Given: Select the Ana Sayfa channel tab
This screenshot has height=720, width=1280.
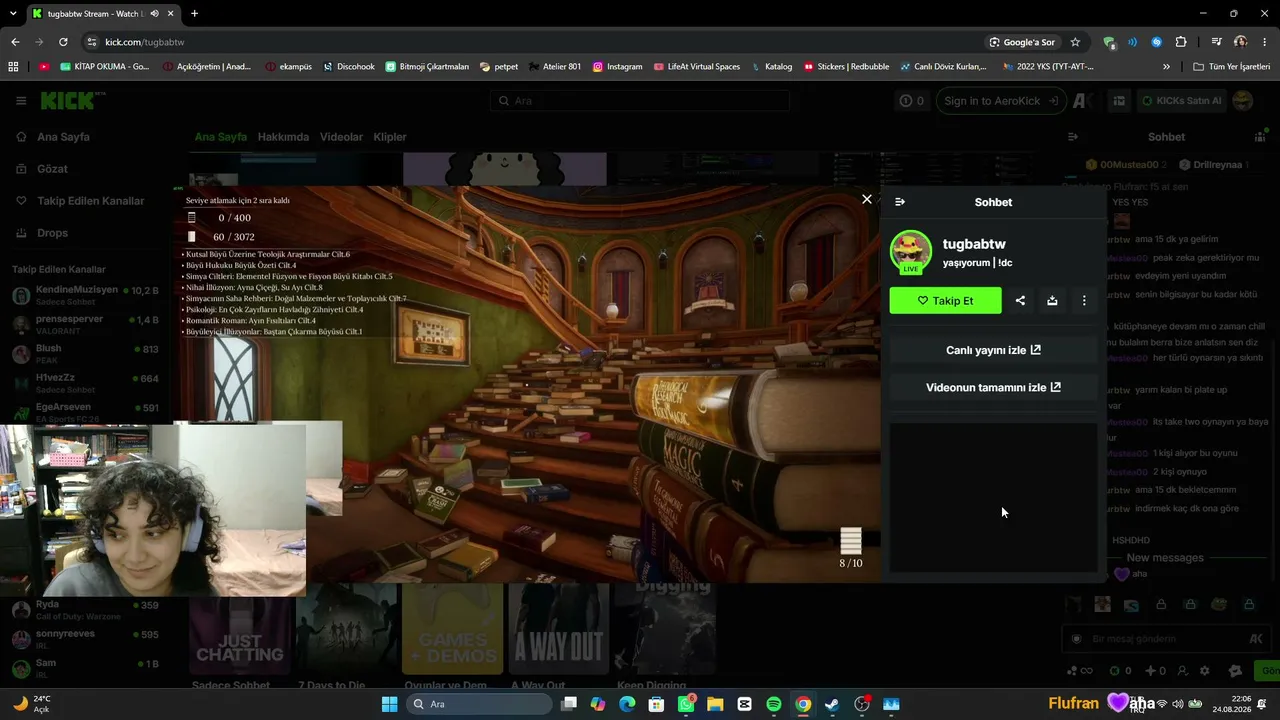Looking at the screenshot, I should coord(220,137).
